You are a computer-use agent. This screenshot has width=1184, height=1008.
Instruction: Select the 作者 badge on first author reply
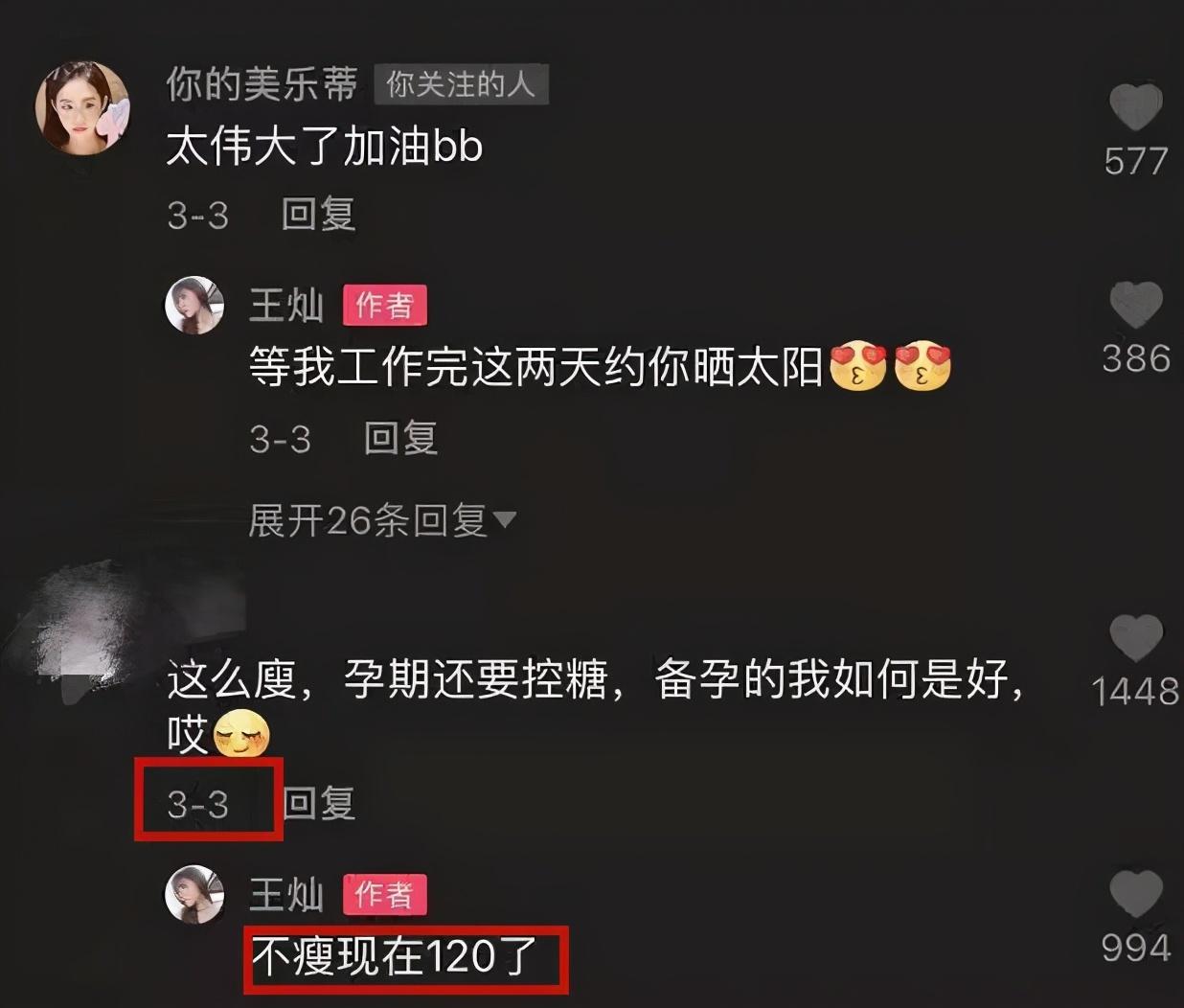click(385, 306)
